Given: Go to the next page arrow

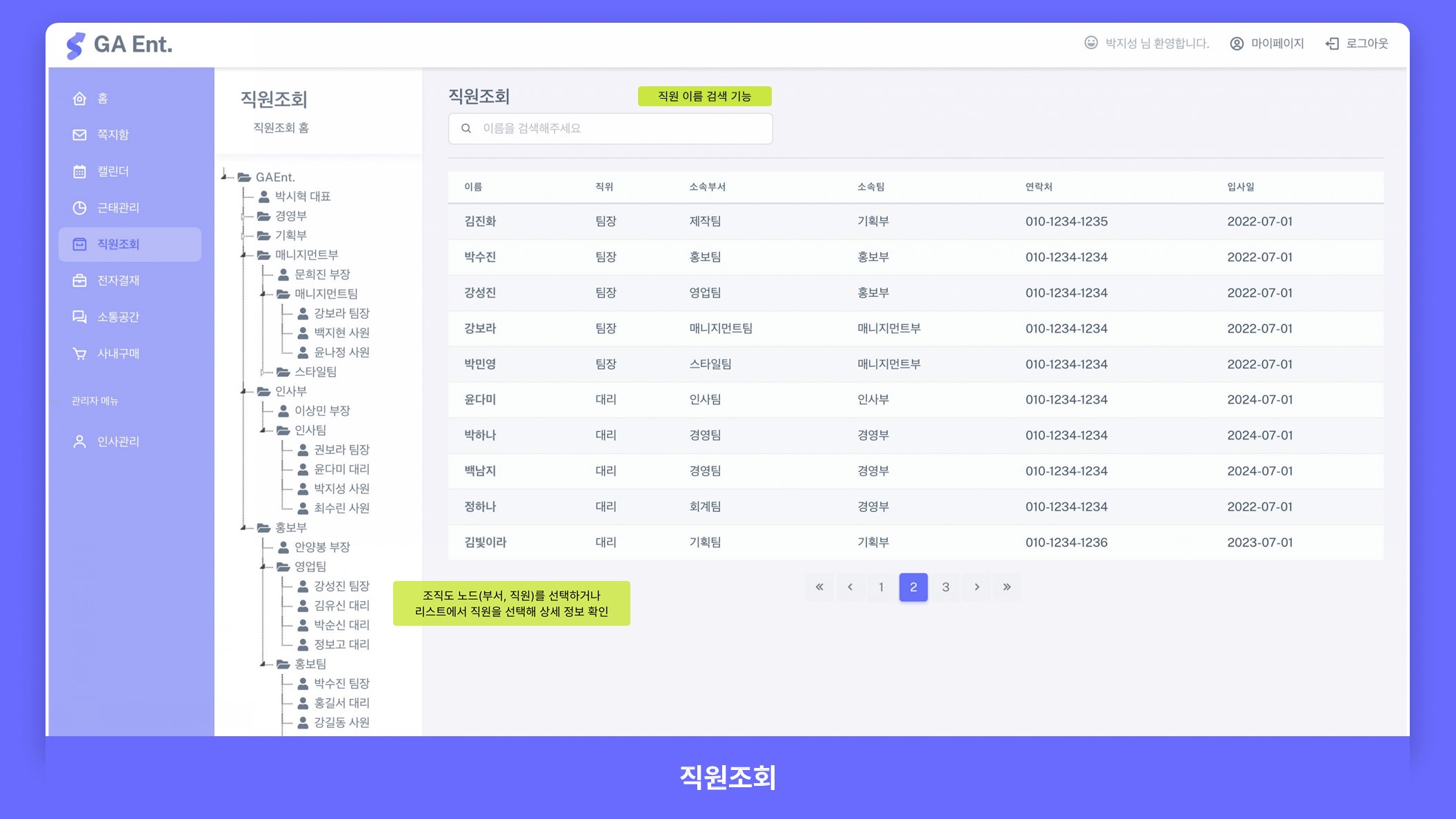Looking at the screenshot, I should 977,587.
